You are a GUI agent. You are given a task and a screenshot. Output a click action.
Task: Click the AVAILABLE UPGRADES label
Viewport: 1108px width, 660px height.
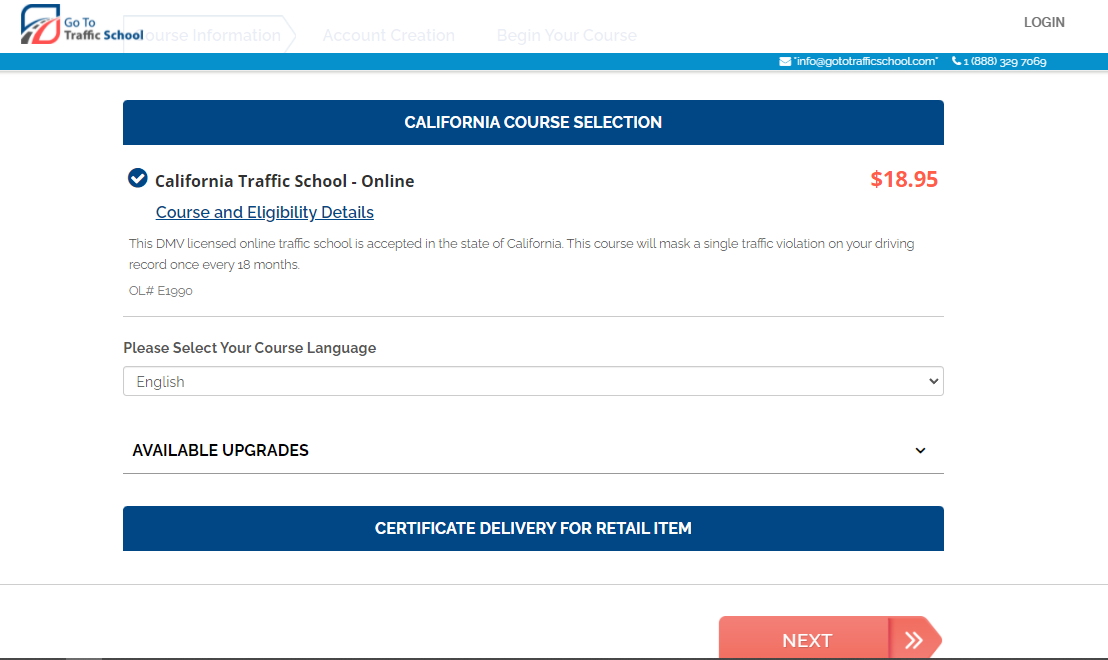click(x=220, y=450)
